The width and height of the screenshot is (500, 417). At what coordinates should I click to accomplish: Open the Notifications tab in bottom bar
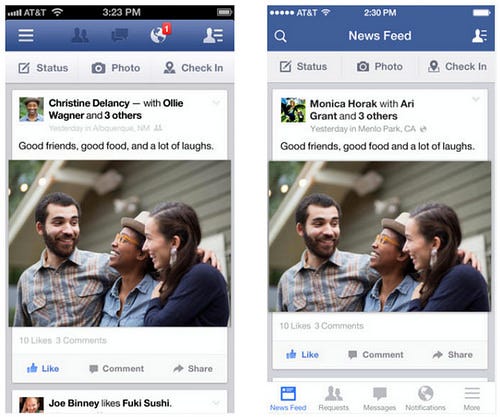(425, 398)
